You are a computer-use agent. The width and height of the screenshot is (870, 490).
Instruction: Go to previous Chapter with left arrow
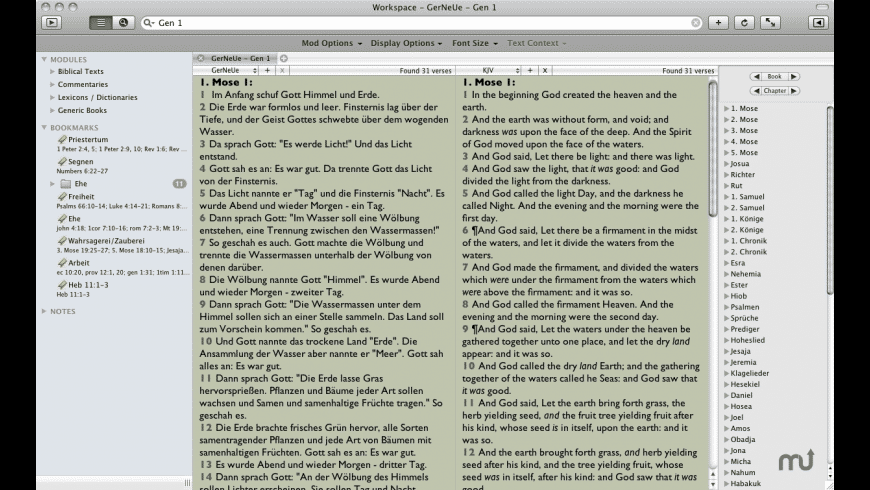coord(756,90)
